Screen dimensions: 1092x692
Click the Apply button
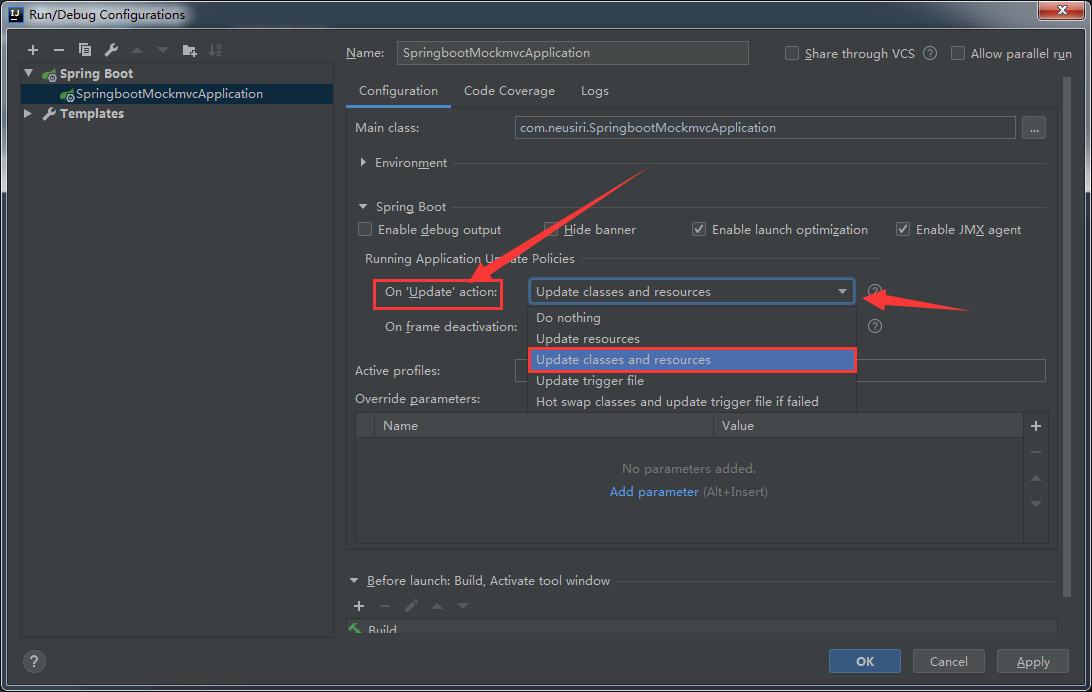[1033, 661]
